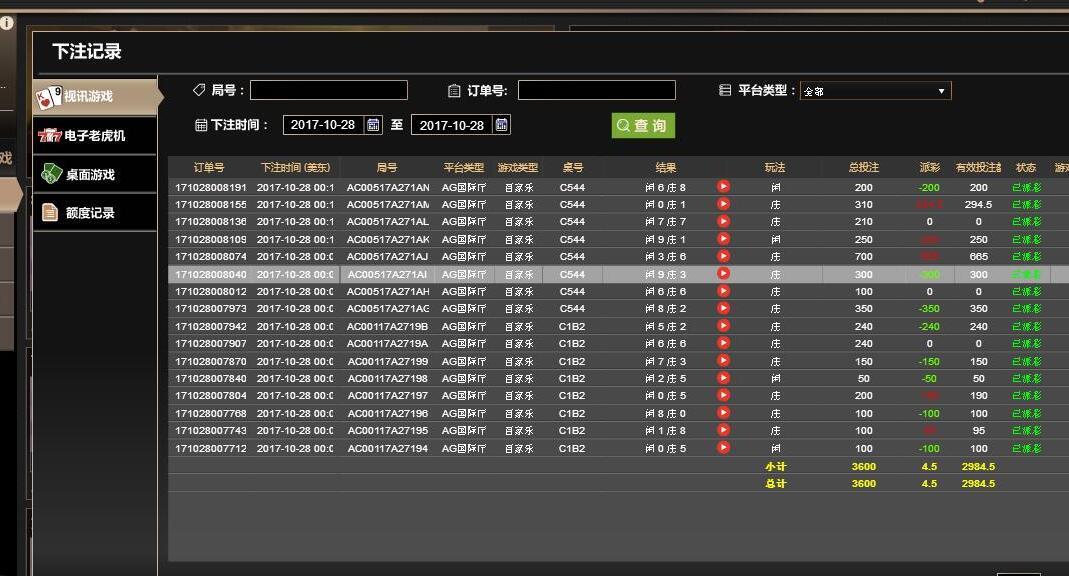
Task: Play replay for order 171028008040
Action: [x=723, y=273]
